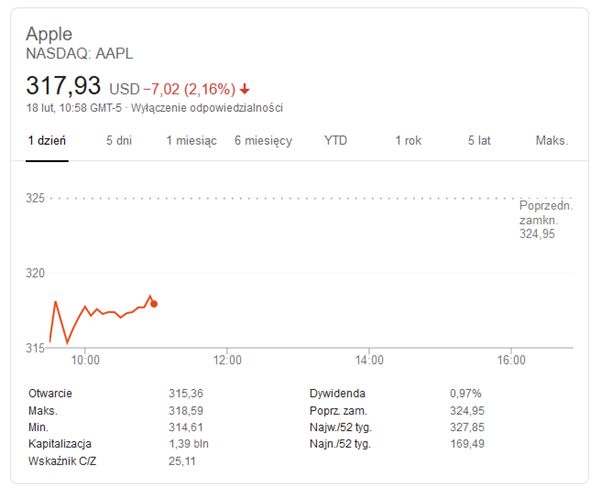600x497 pixels.
Task: Switch to the "5 dni" tab
Action: point(119,141)
